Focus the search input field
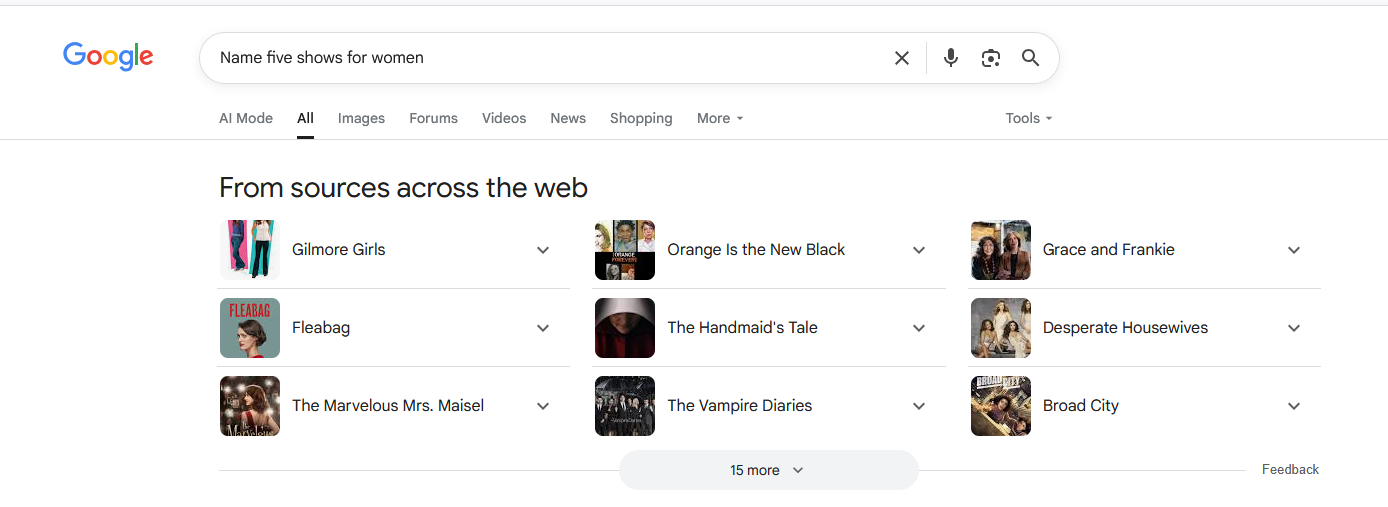Screen dimensions: 1388x507 (x=550, y=58)
